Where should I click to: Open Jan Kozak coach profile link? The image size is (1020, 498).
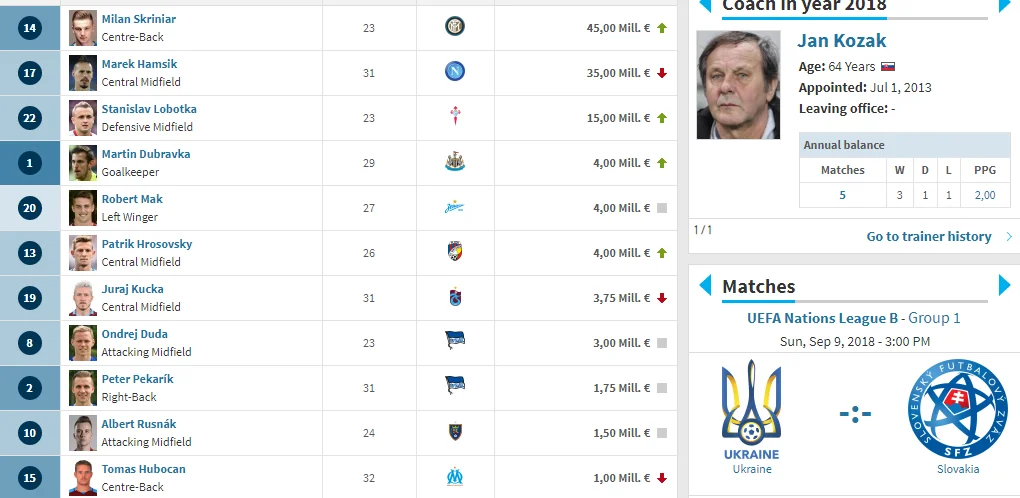click(x=841, y=41)
